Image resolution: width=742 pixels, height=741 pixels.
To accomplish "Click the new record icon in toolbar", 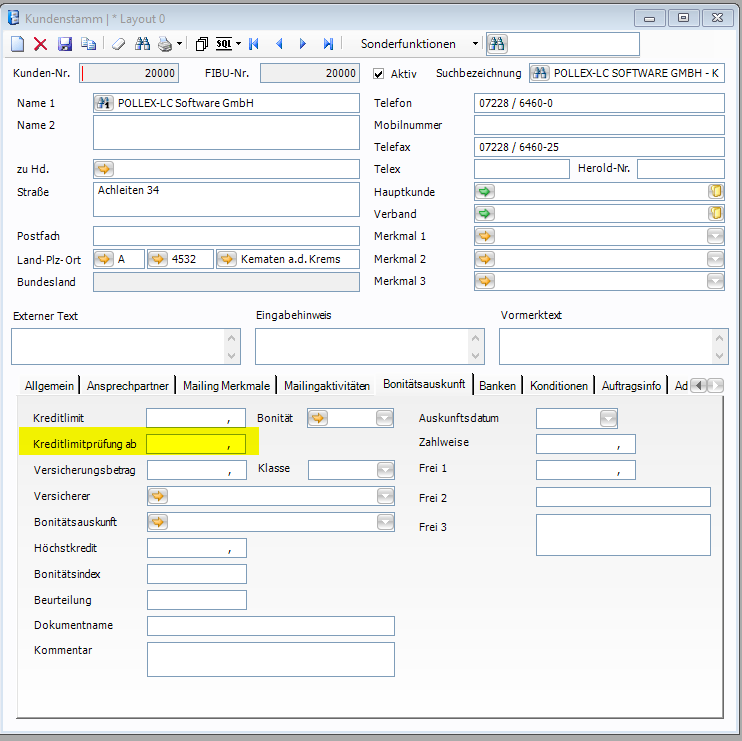I will tap(18, 44).
